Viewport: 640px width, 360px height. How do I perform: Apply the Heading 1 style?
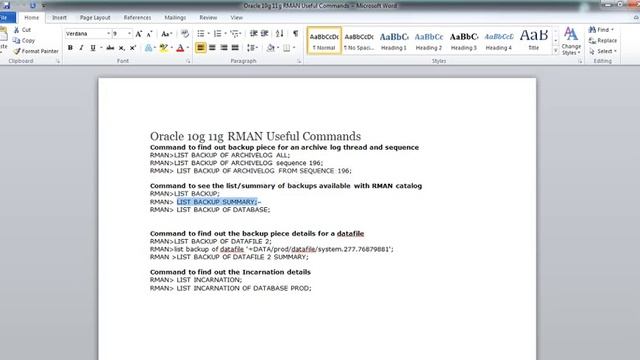coord(394,41)
